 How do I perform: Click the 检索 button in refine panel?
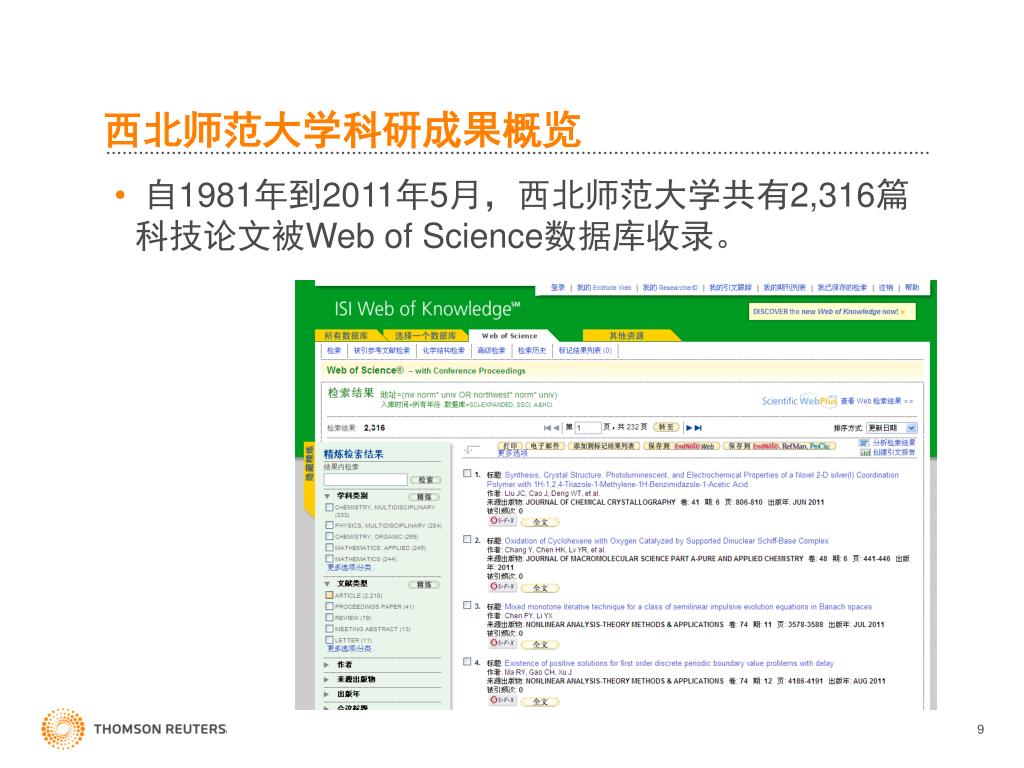point(426,480)
